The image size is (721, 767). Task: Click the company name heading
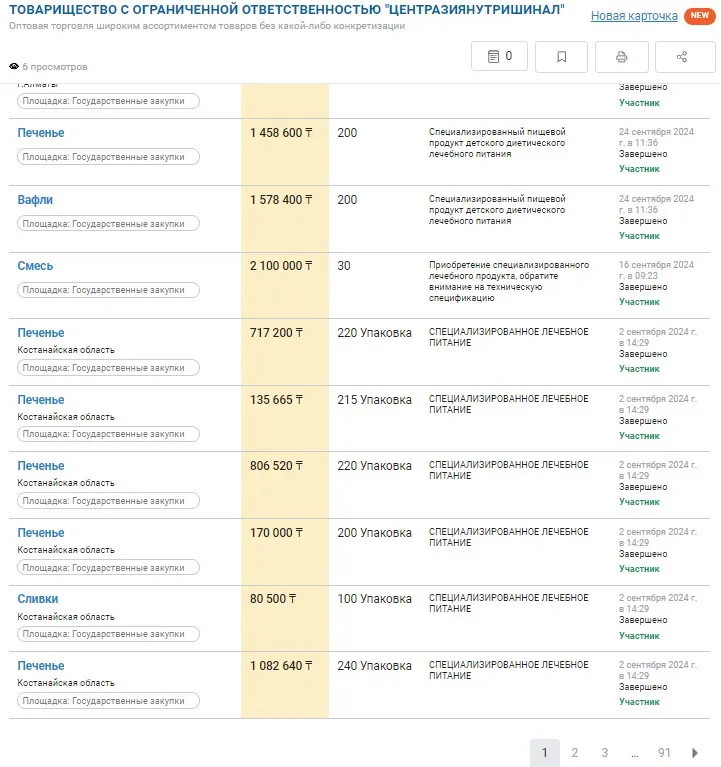click(286, 10)
